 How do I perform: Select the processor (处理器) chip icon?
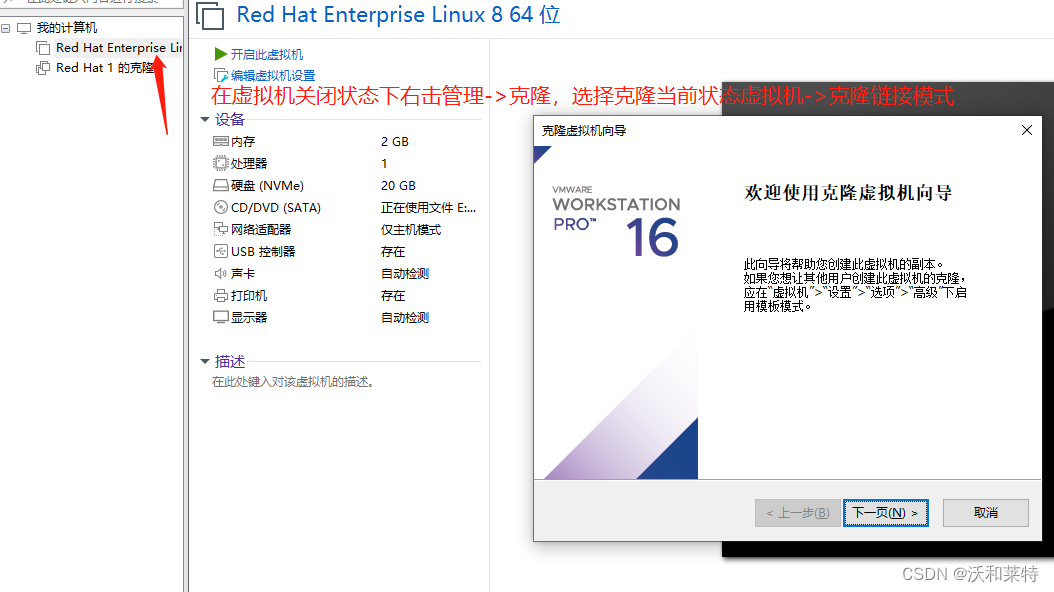[220, 163]
